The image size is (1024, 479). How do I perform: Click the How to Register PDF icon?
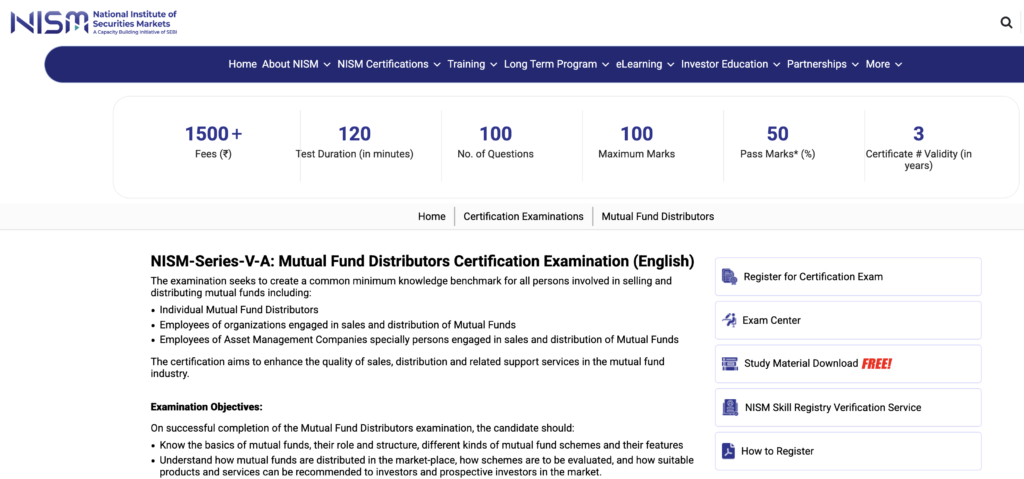[729, 451]
